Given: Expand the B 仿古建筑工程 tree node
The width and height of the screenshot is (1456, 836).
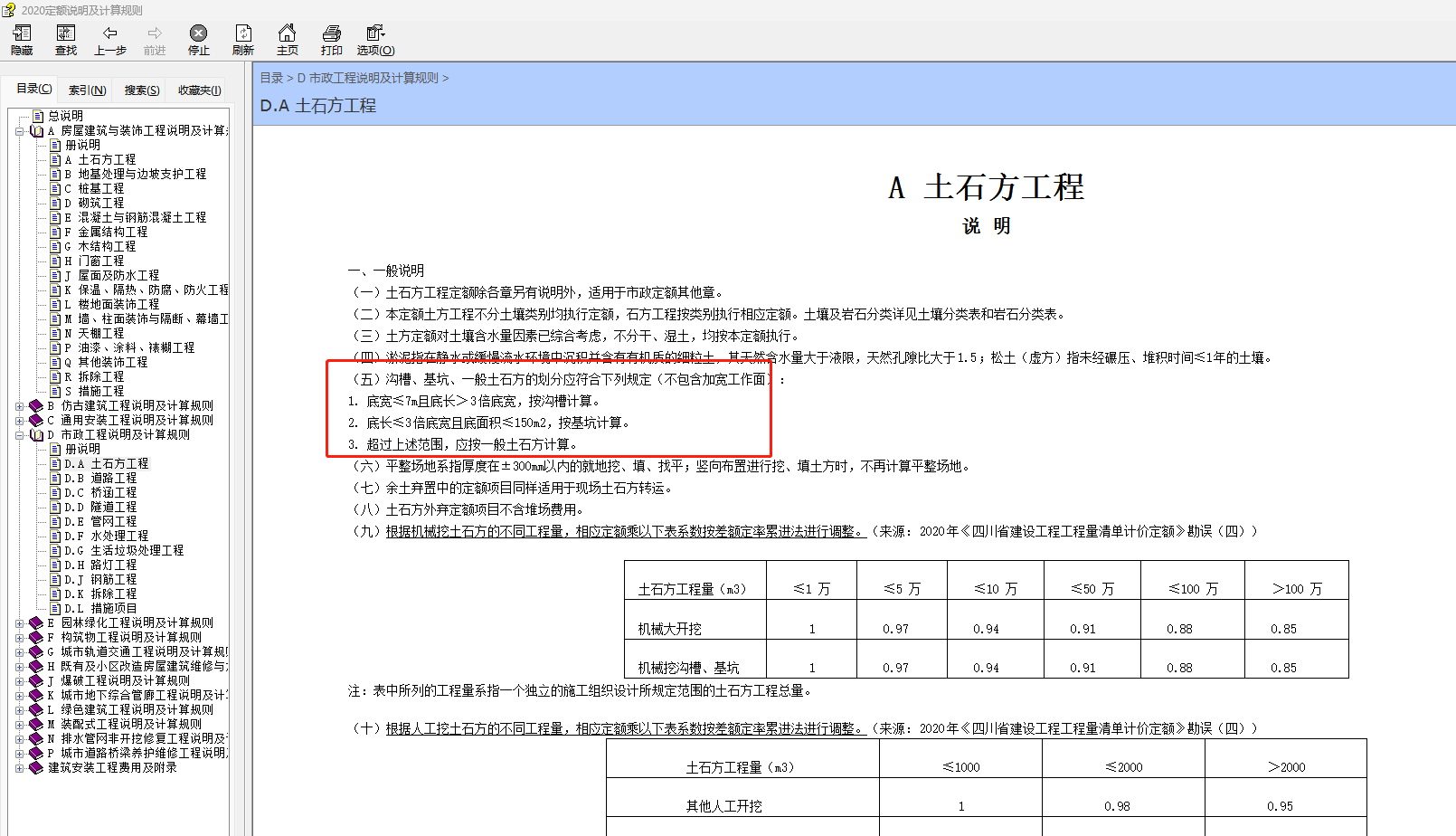Looking at the screenshot, I should (x=19, y=406).
